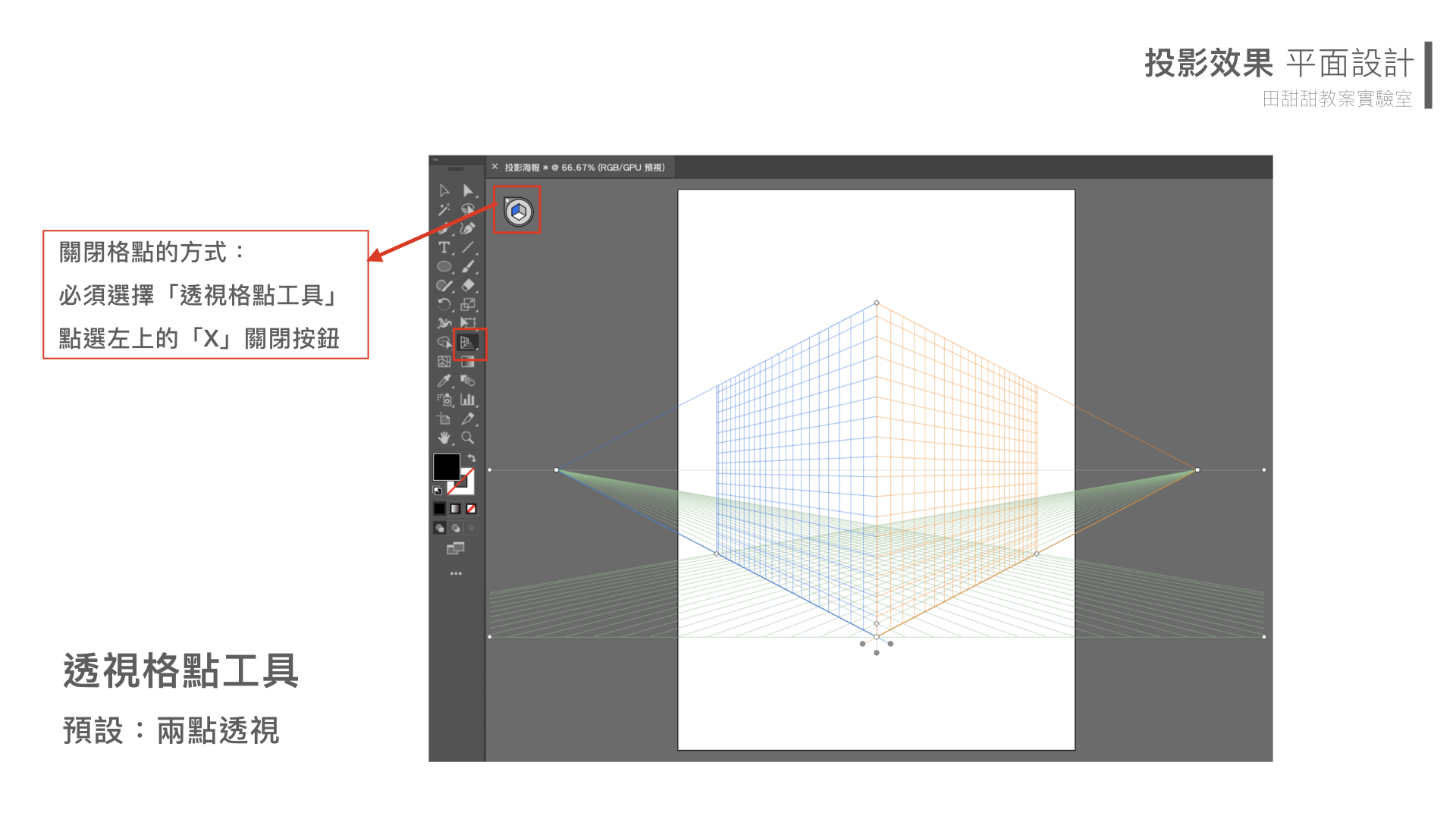Pick the Magic Wand tool
The width and height of the screenshot is (1456, 819).
(444, 209)
